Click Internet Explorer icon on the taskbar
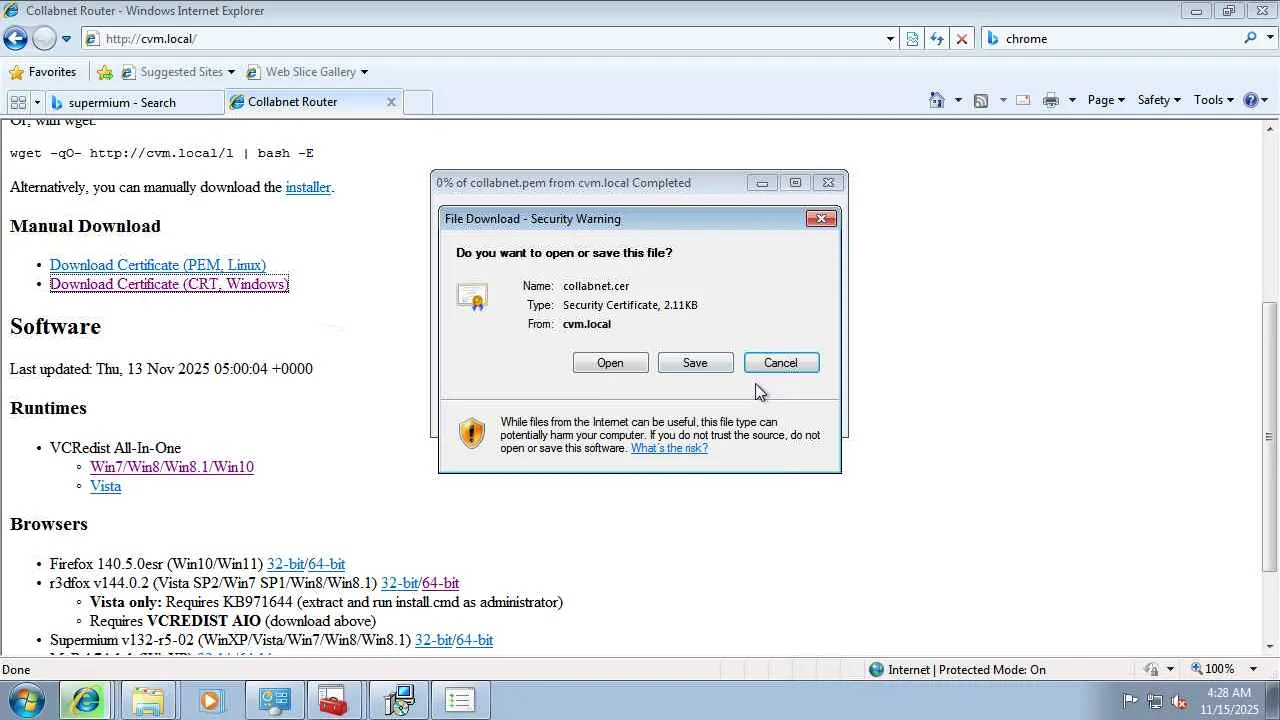1280x720 pixels. click(86, 700)
